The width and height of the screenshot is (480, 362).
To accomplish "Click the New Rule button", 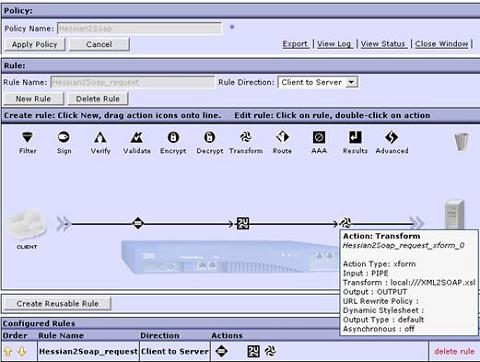I will click(33, 99).
